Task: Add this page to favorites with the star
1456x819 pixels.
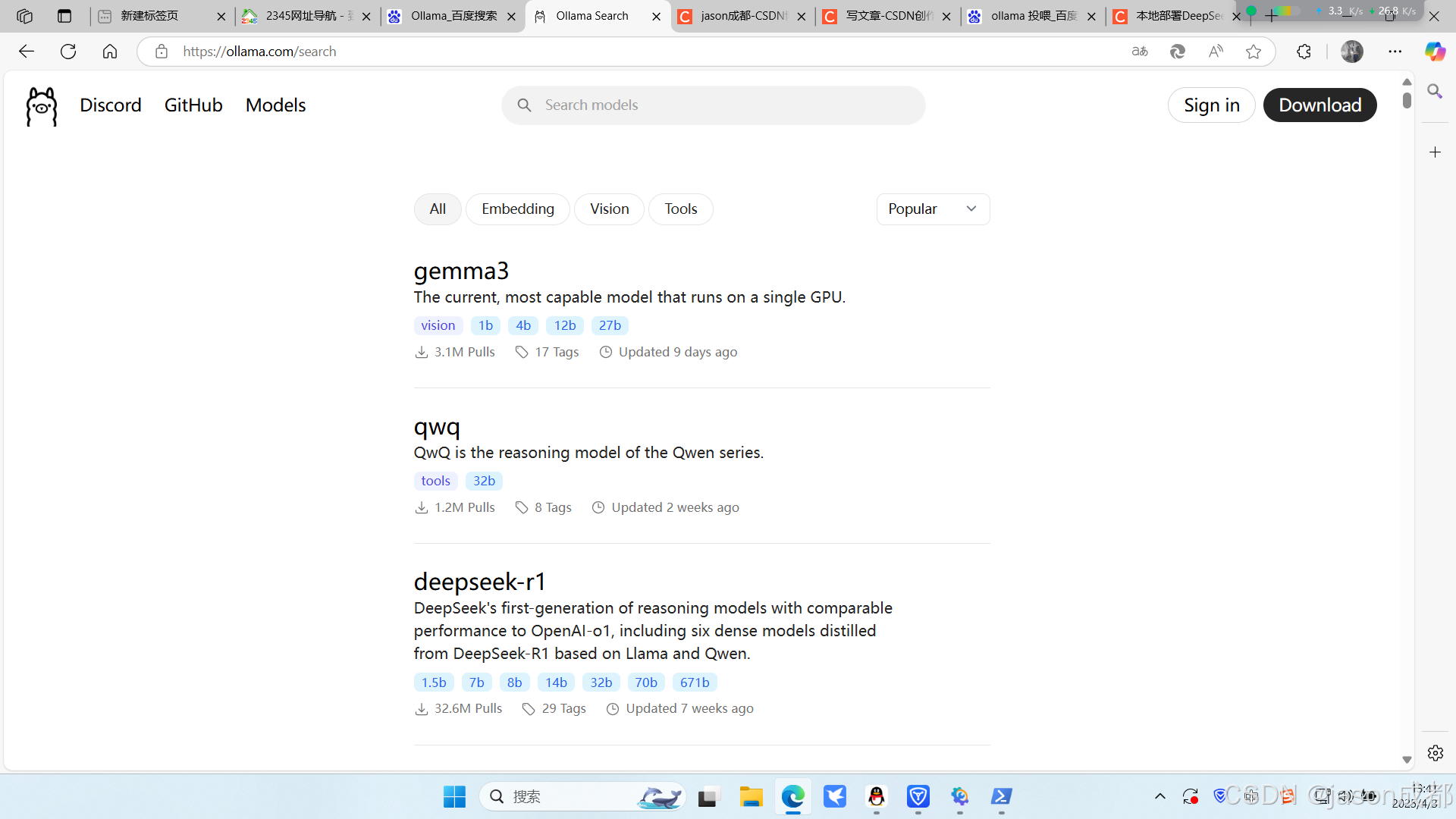Action: click(1254, 51)
